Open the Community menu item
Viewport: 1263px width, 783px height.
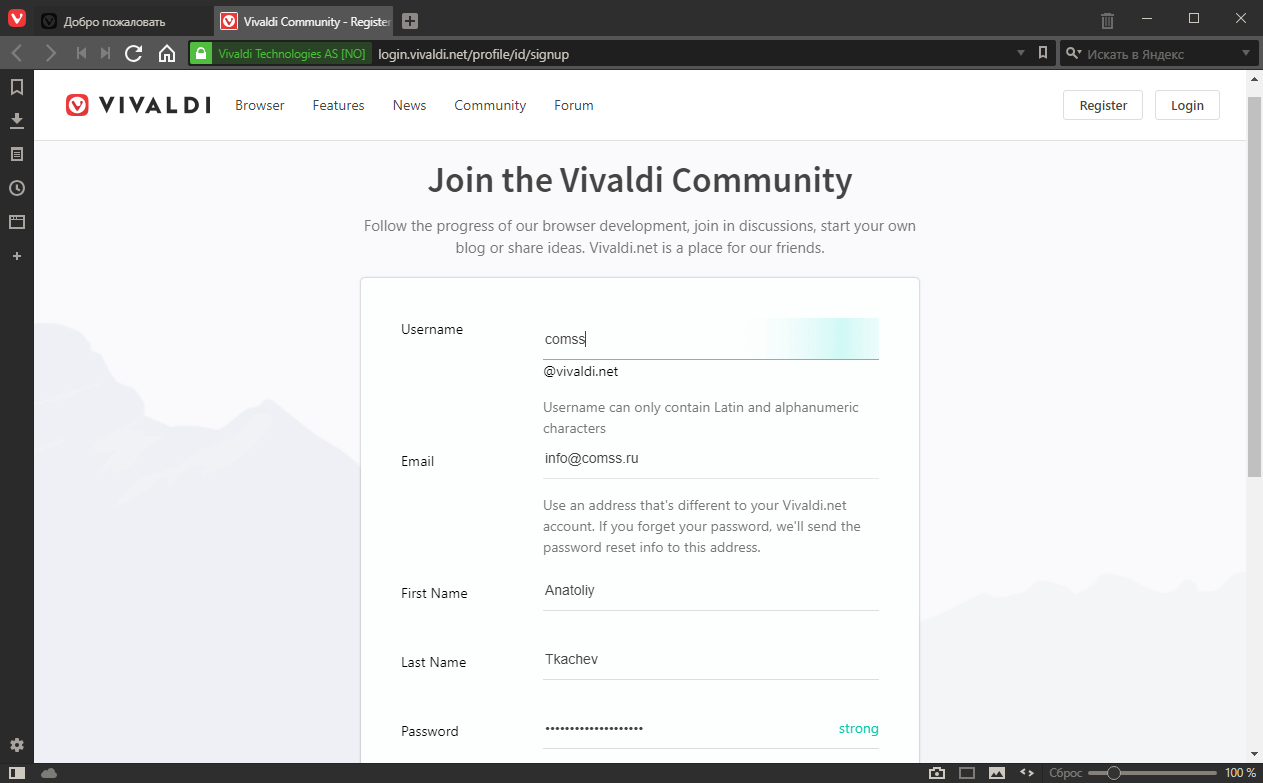coord(490,105)
